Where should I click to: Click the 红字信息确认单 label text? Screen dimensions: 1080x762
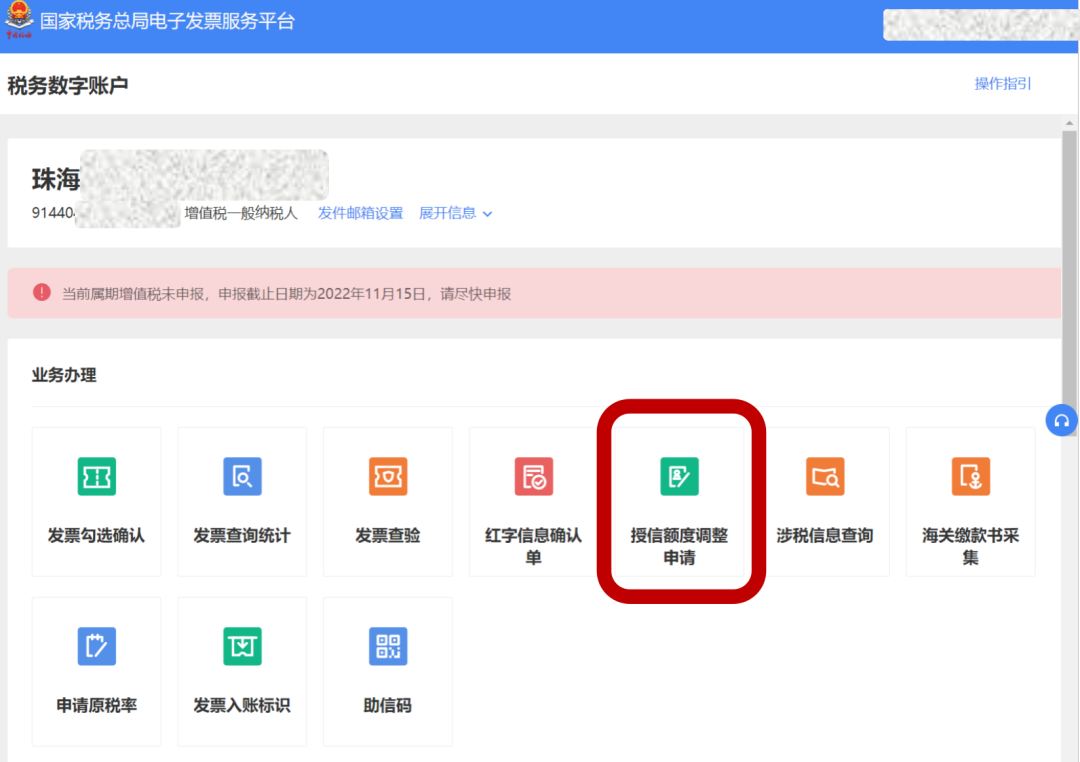534,546
